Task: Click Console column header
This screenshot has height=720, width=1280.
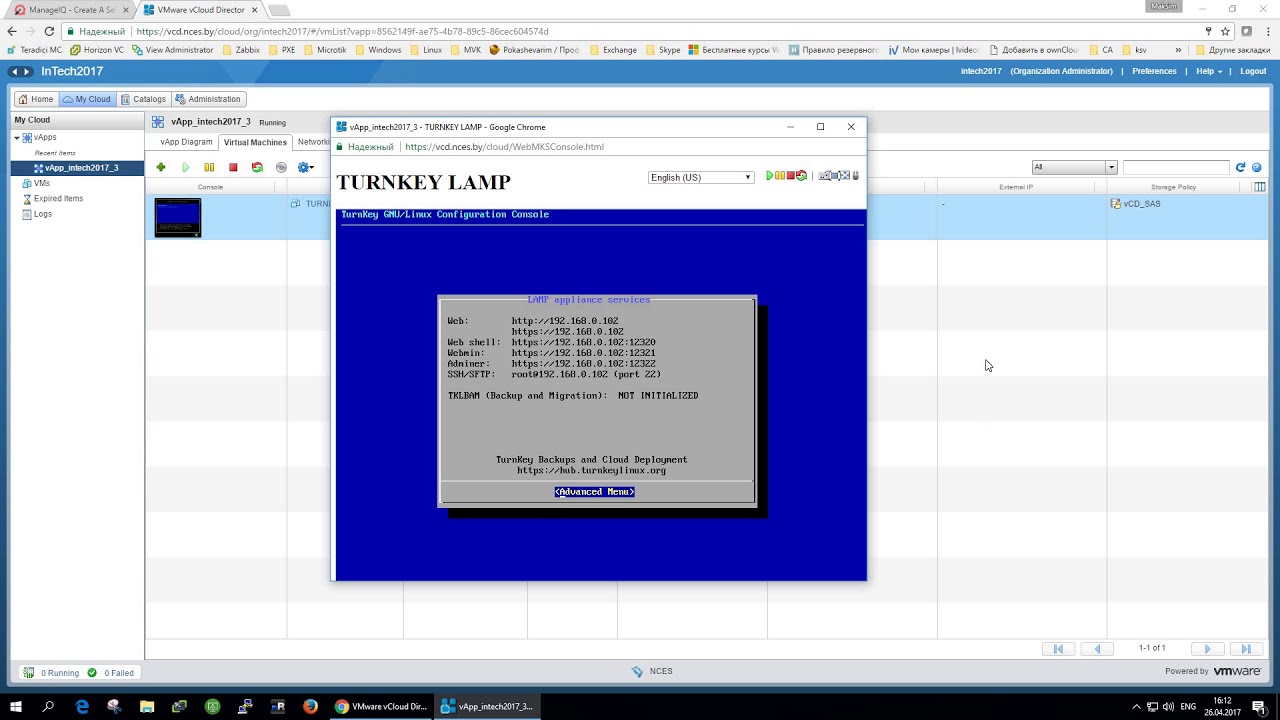Action: coord(210,187)
